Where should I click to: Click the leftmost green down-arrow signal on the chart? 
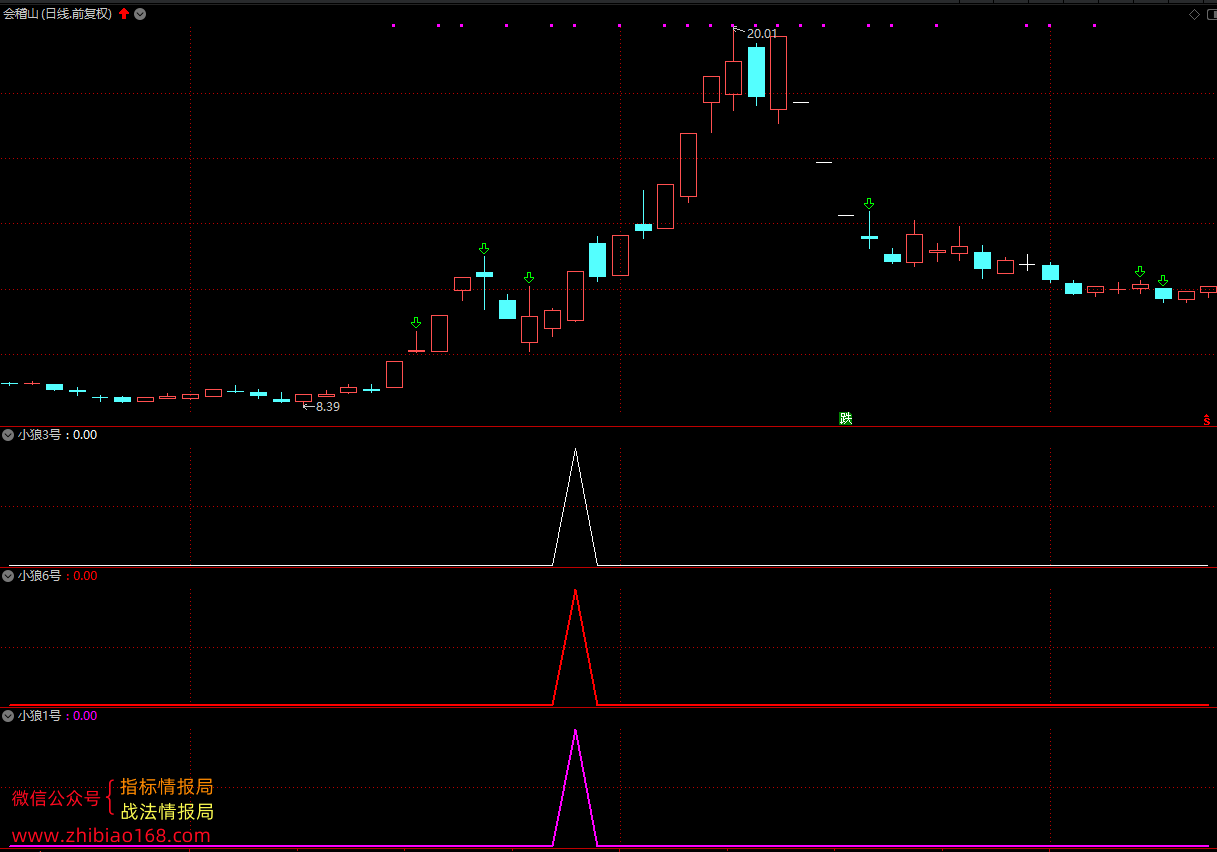(x=416, y=323)
